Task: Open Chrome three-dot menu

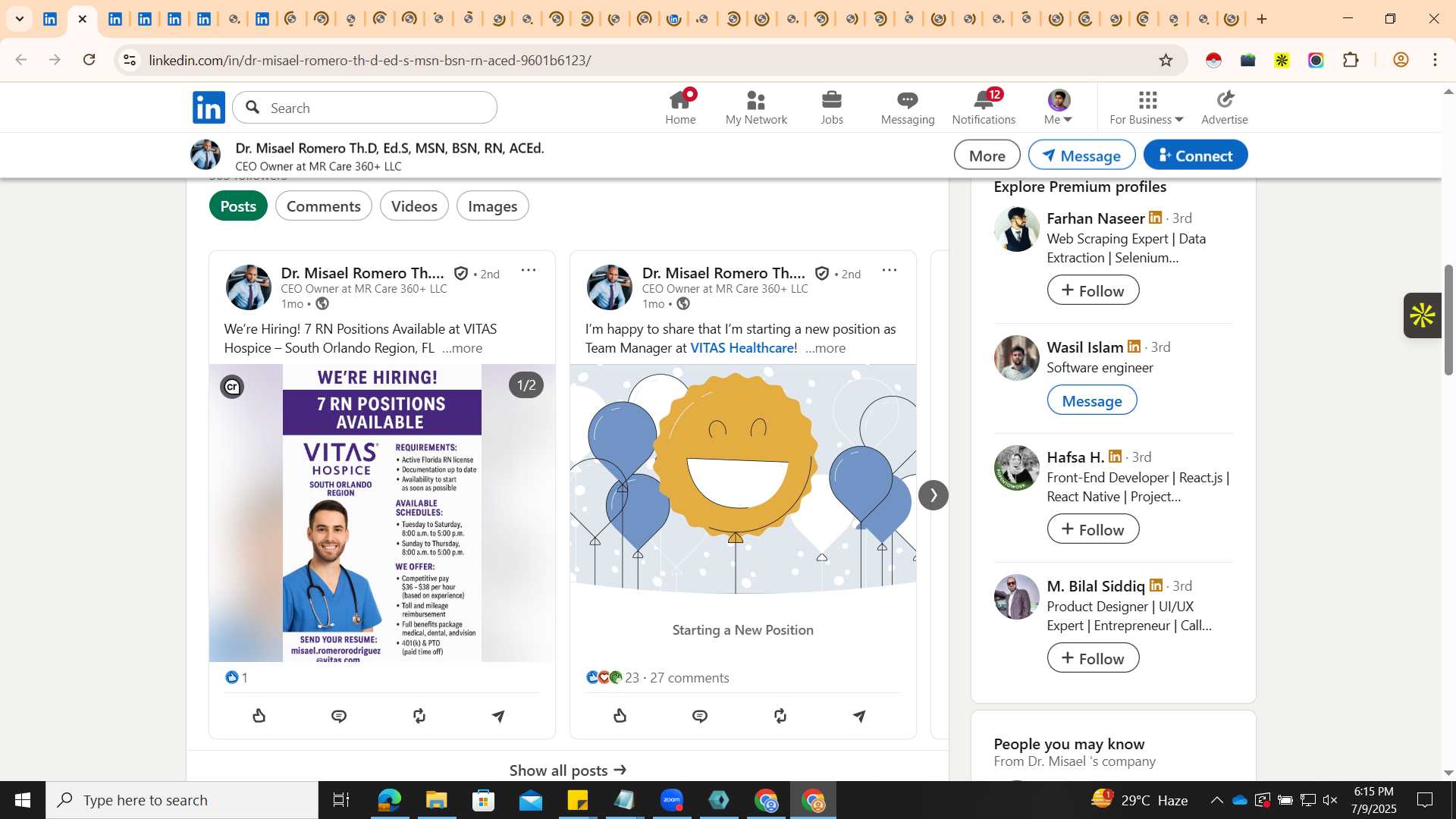Action: point(1436,60)
